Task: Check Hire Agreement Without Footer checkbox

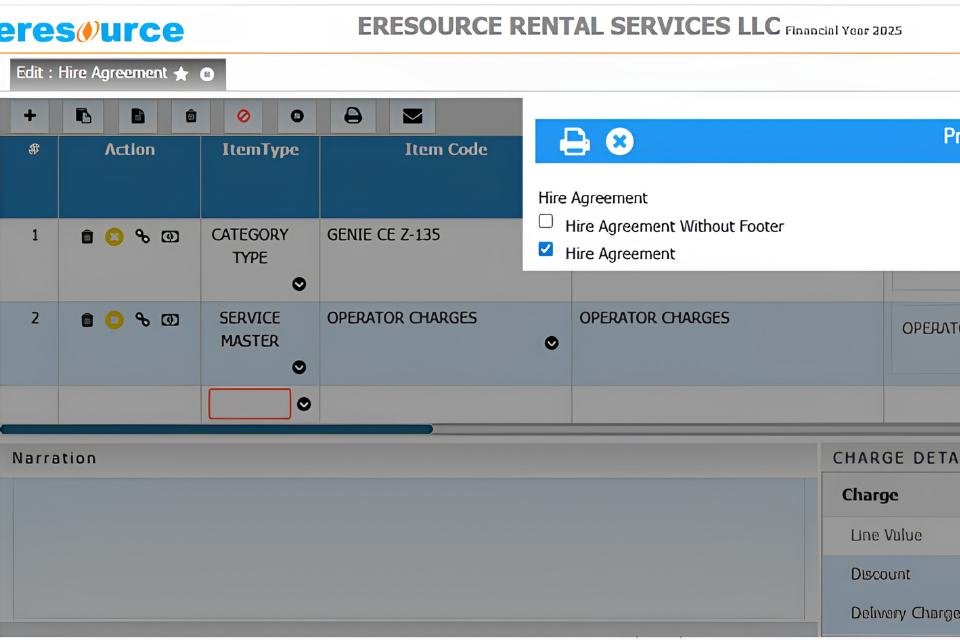Action: (x=546, y=220)
